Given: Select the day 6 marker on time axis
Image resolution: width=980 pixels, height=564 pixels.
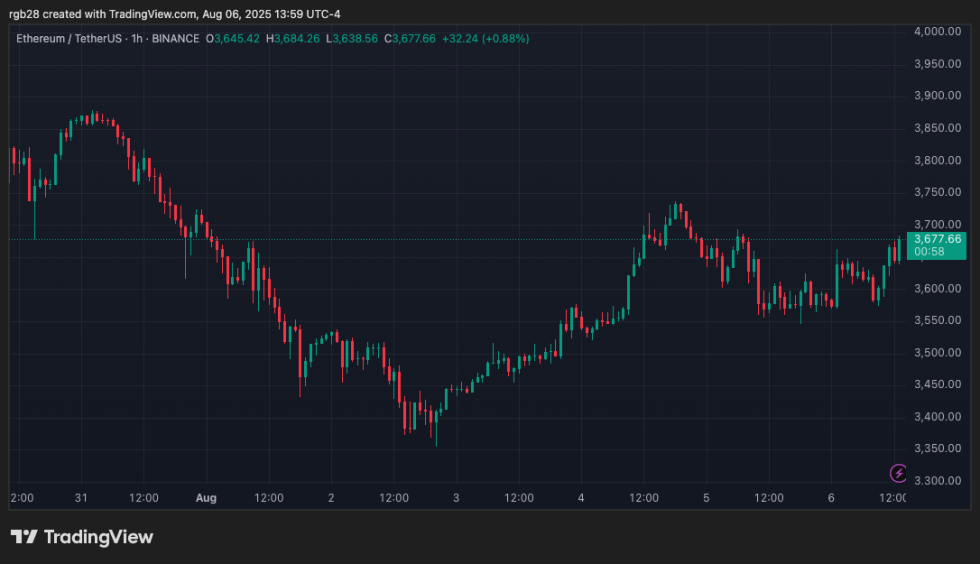Looking at the screenshot, I should tap(831, 497).
